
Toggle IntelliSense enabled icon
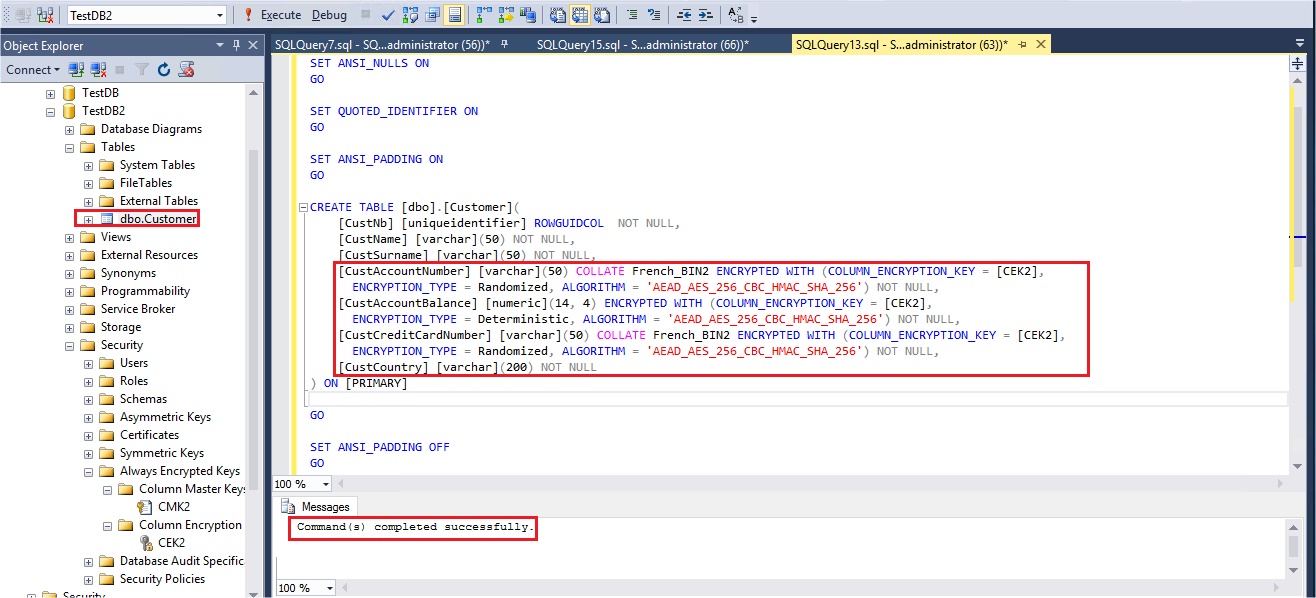tap(455, 15)
